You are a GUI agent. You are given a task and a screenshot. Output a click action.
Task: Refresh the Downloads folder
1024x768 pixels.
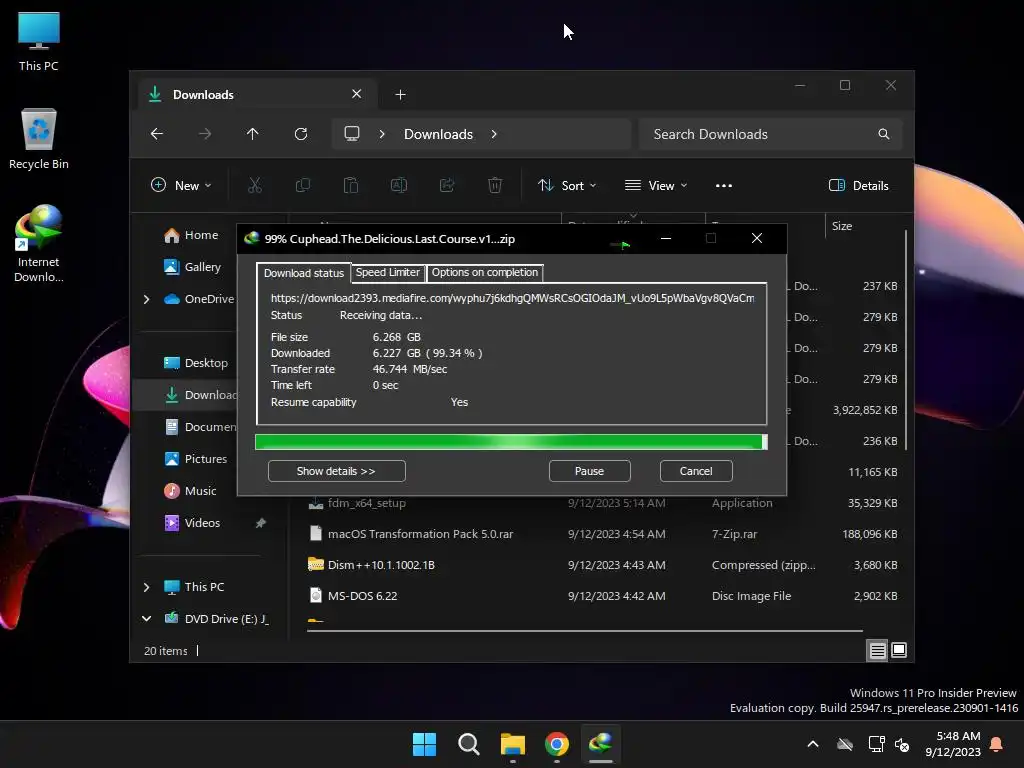[x=301, y=134]
